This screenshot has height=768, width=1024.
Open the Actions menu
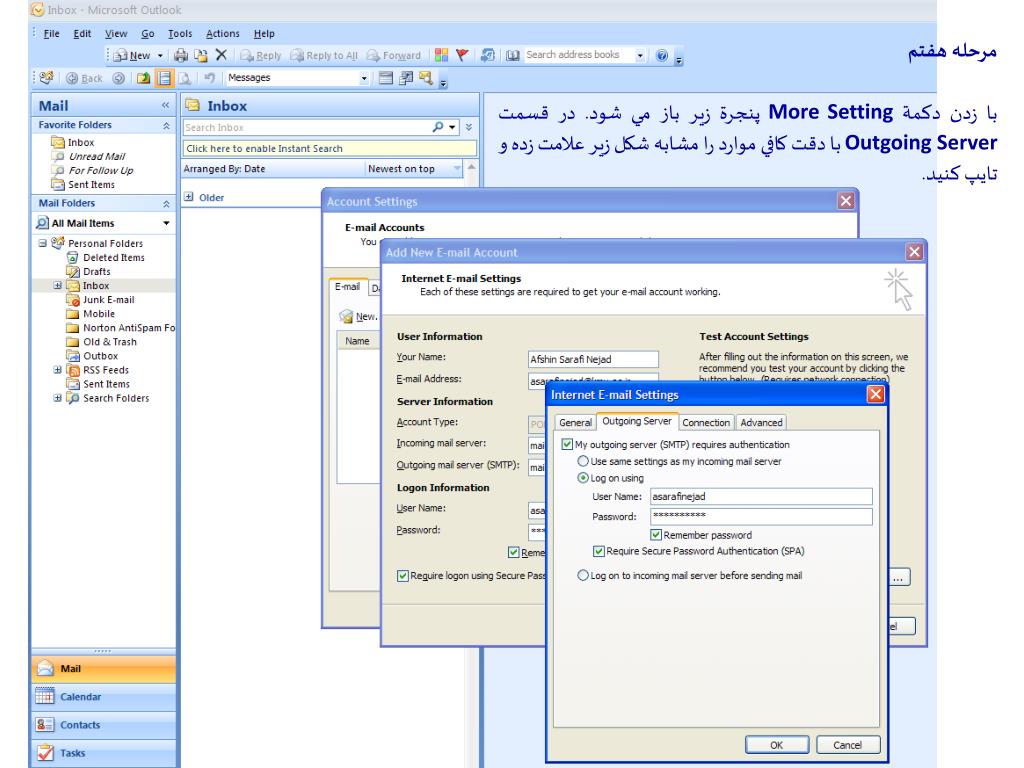tap(223, 34)
